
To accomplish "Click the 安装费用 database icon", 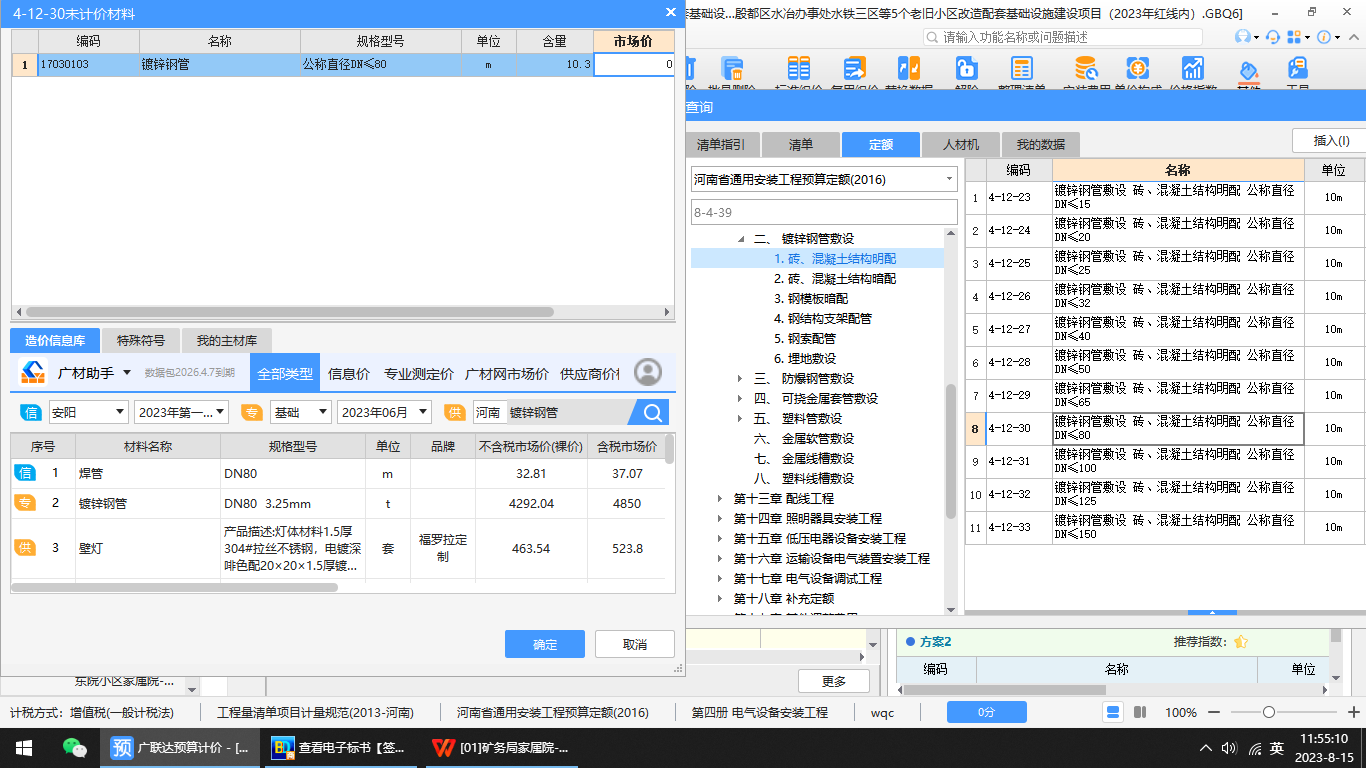I will point(1085,69).
